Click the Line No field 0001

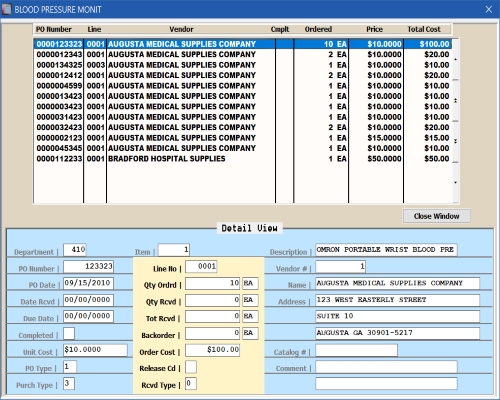click(201, 266)
